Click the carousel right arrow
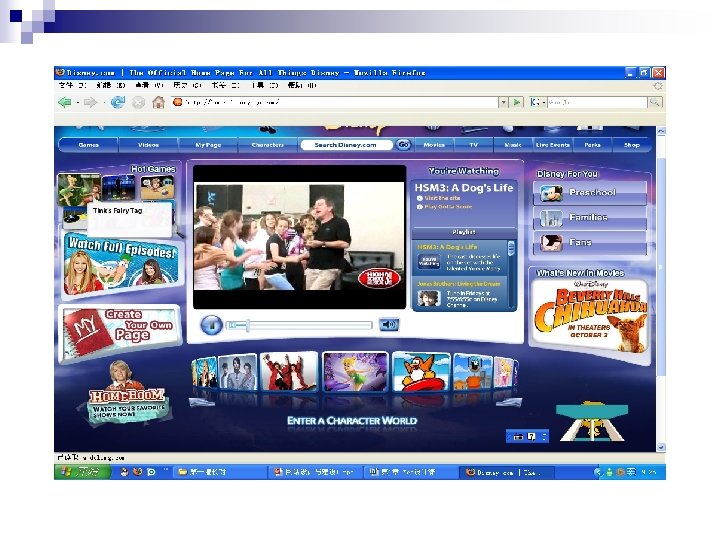 (x=509, y=403)
